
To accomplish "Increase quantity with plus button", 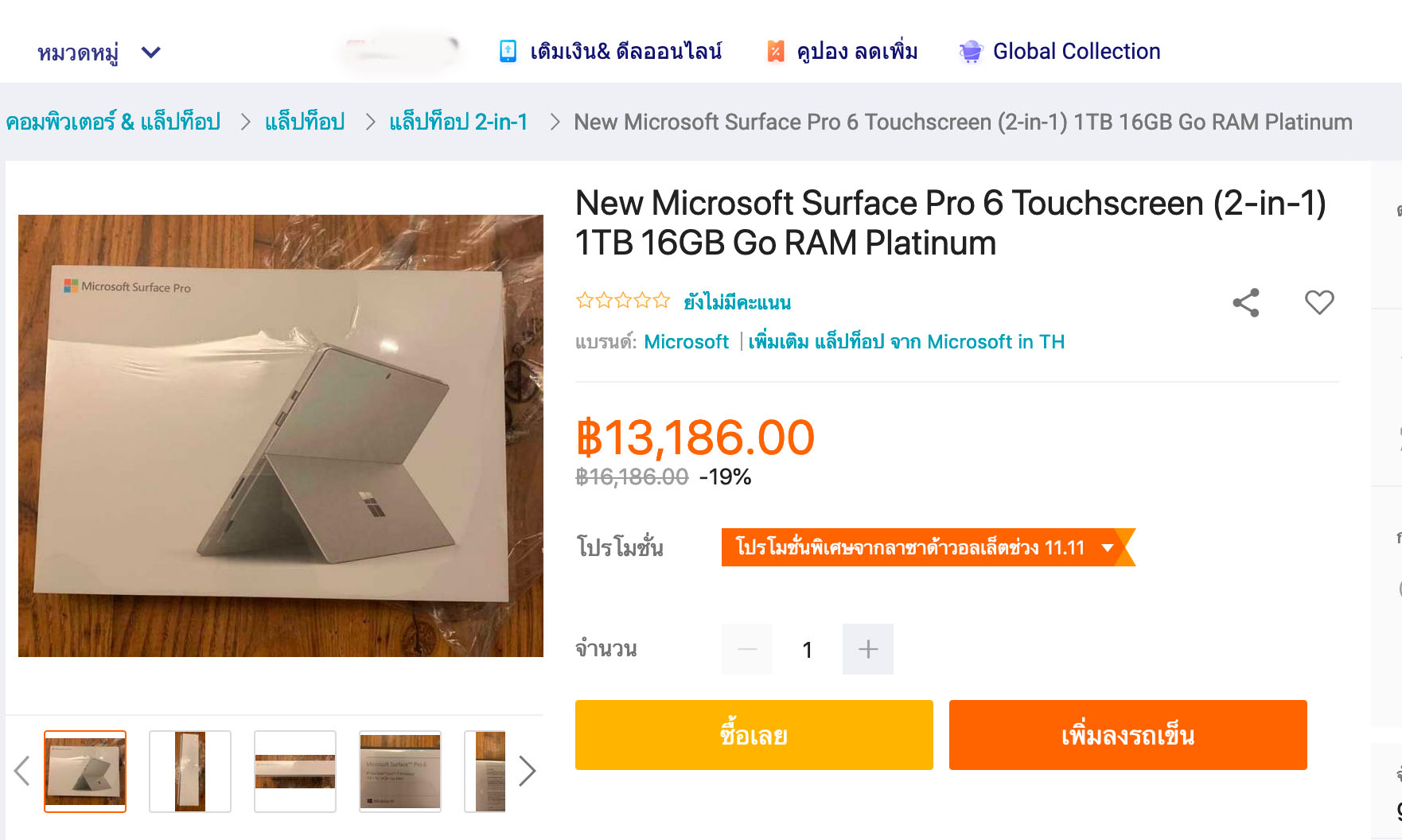I will point(868,649).
